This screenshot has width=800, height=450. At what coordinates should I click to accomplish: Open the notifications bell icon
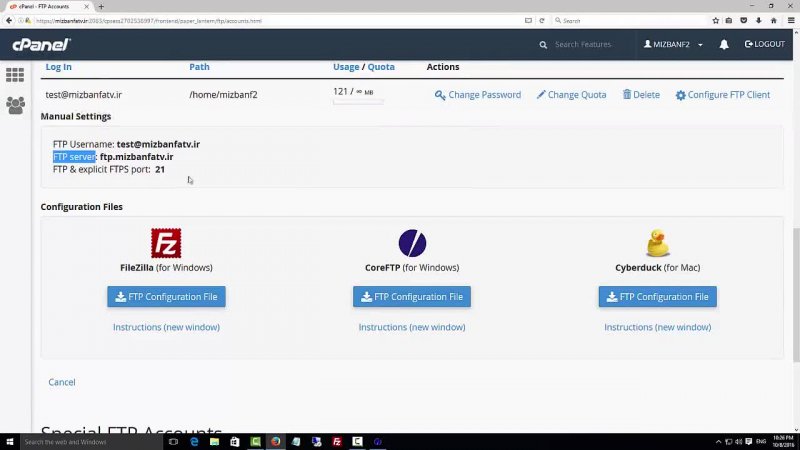point(724,45)
